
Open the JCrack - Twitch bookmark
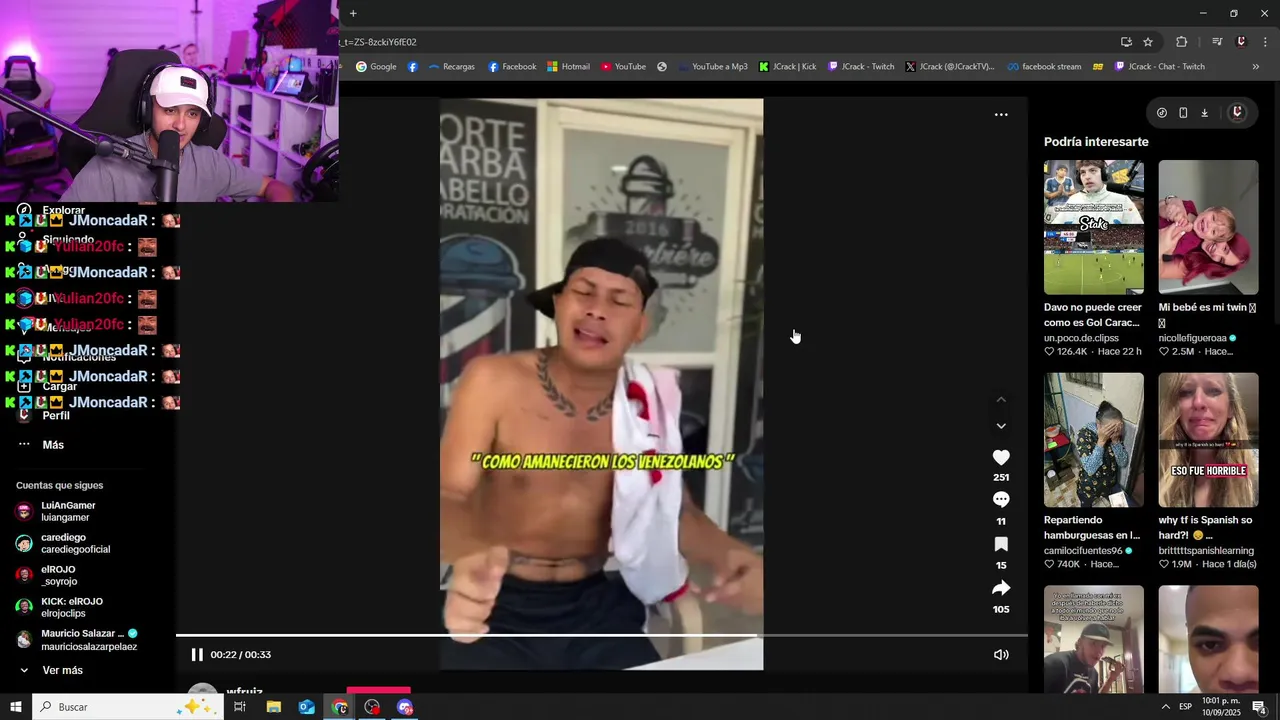click(x=861, y=67)
